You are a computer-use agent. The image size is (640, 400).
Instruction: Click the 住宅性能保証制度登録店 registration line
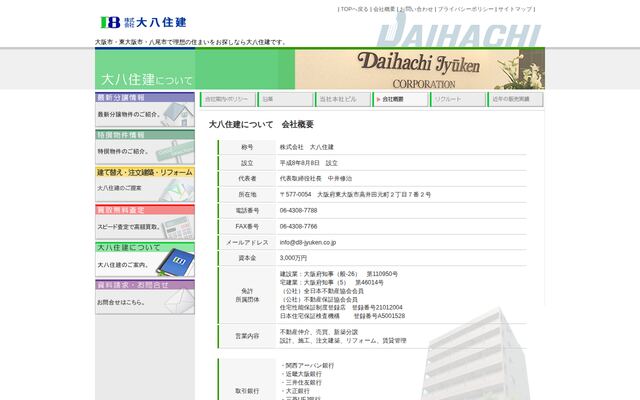point(341,307)
